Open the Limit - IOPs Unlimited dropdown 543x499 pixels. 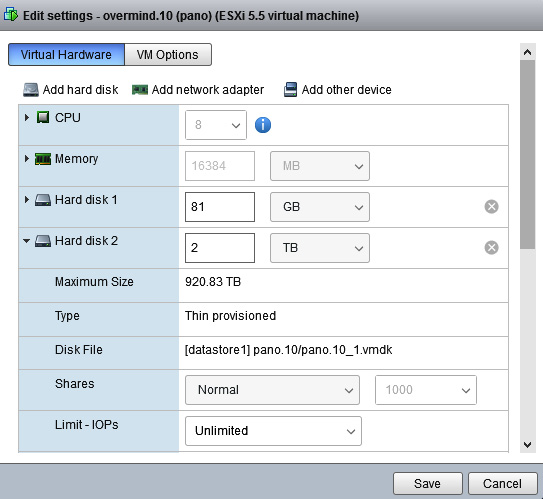pyautogui.click(x=274, y=431)
